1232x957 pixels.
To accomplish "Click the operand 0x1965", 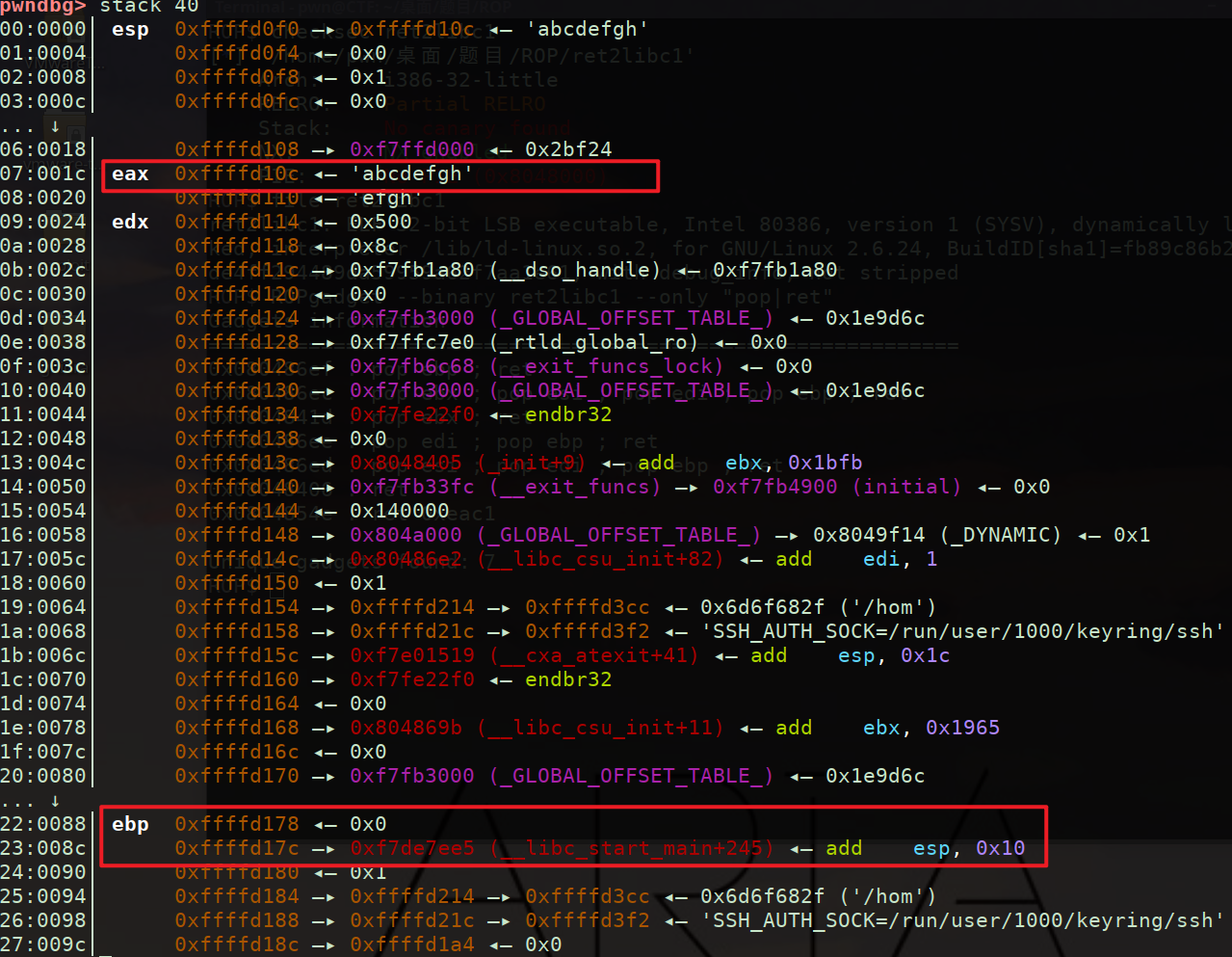I will [x=962, y=729].
